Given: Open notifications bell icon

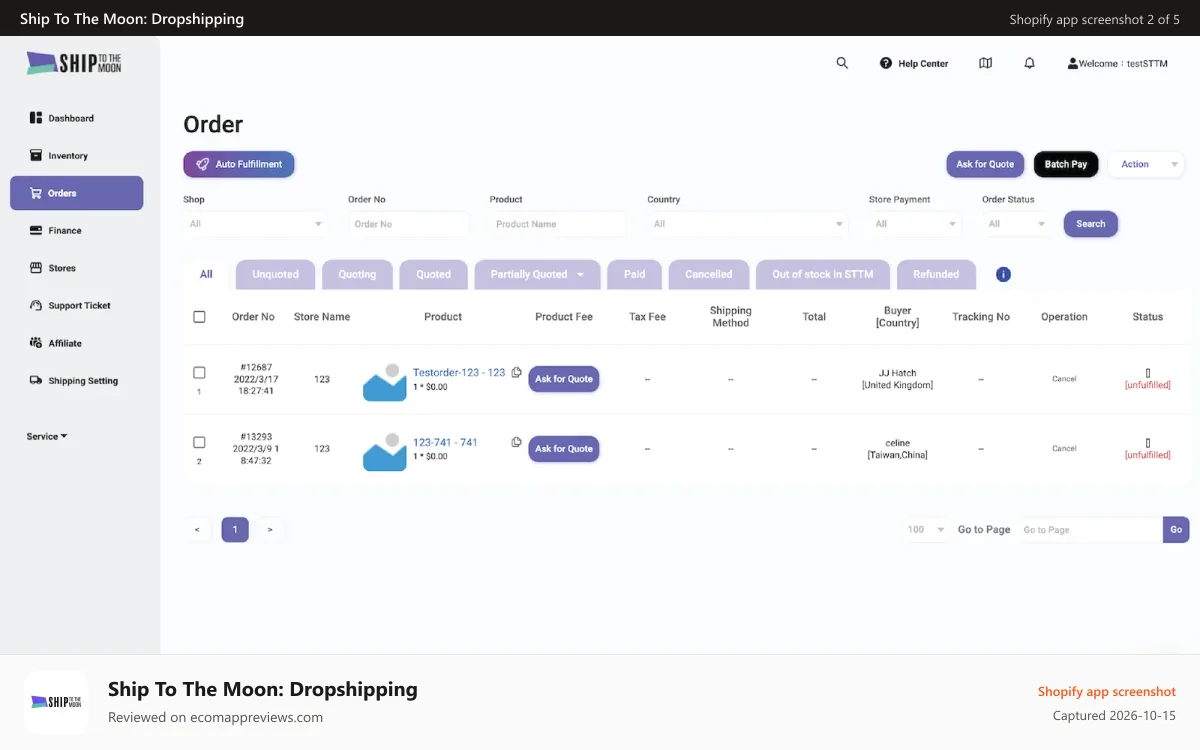Looking at the screenshot, I should 1029,63.
